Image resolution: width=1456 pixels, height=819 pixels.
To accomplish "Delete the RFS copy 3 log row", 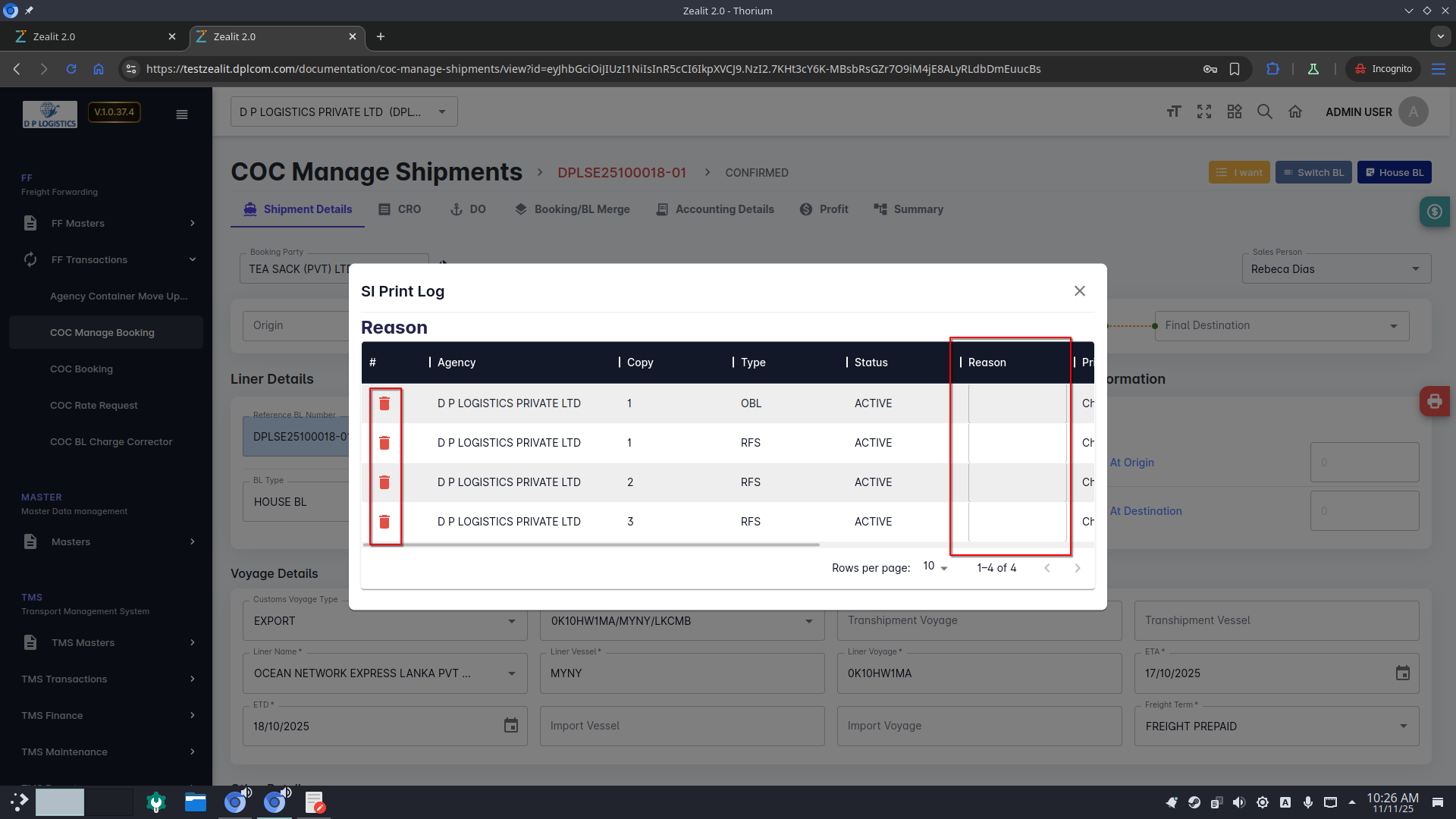I will tap(384, 522).
